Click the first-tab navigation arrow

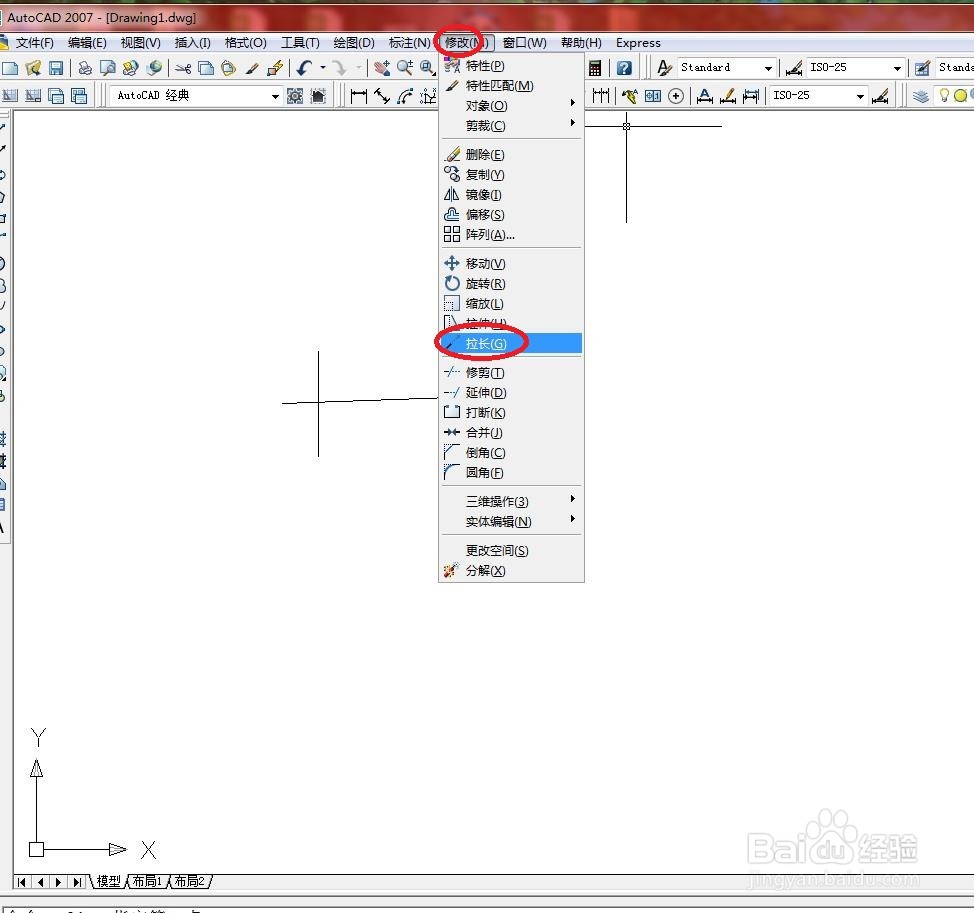[x=22, y=882]
